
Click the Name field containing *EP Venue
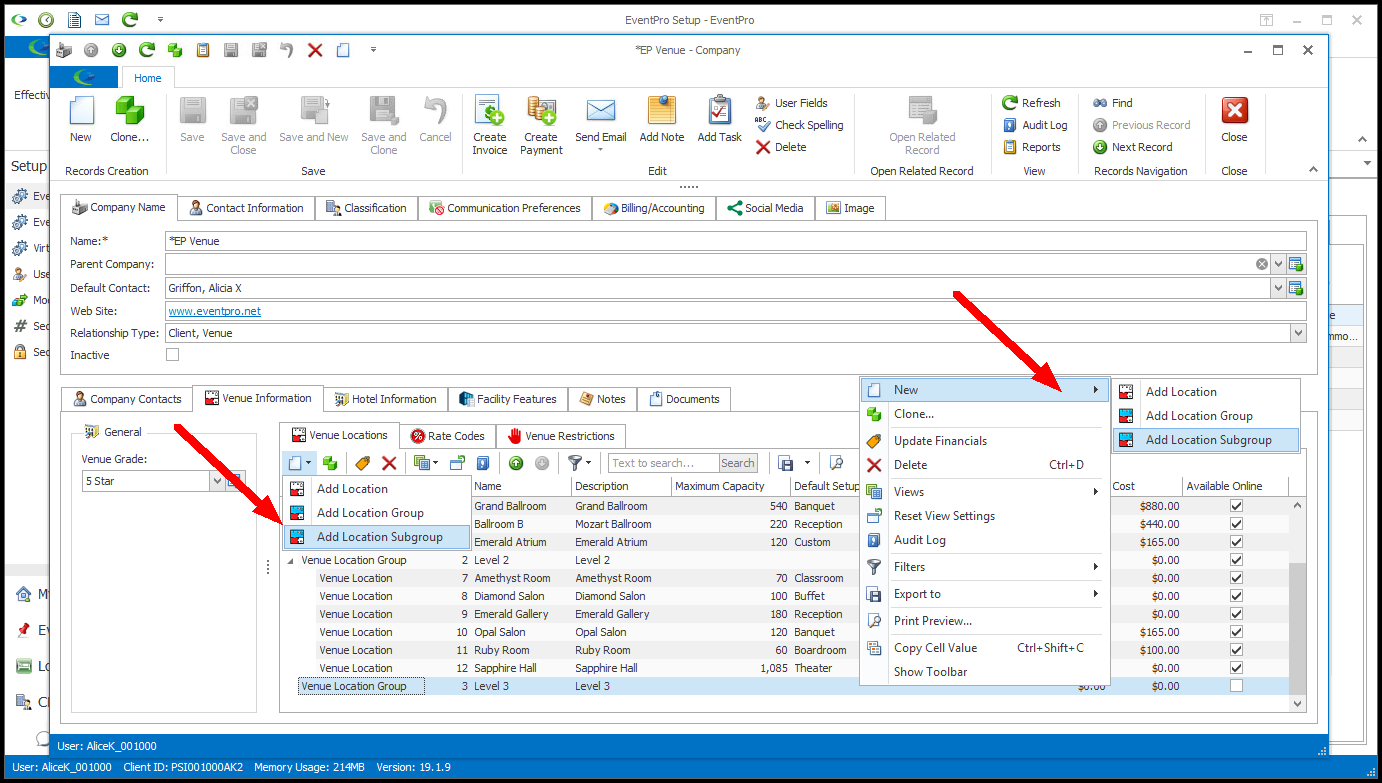pos(736,241)
